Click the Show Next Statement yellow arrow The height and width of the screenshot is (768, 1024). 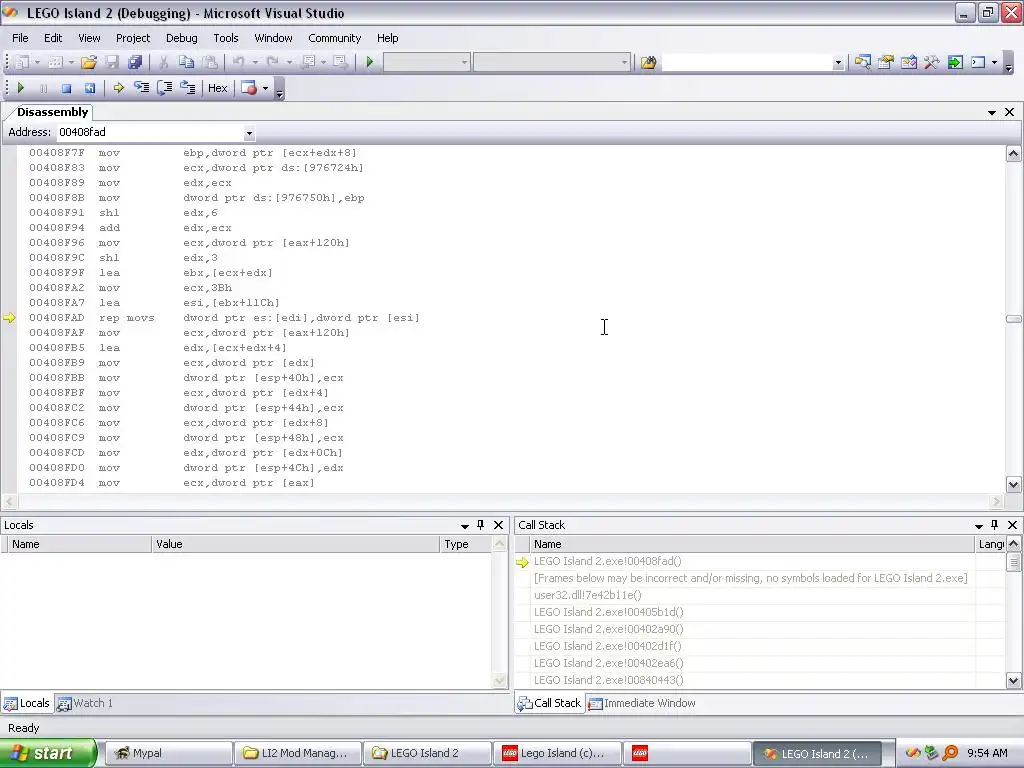(x=118, y=88)
